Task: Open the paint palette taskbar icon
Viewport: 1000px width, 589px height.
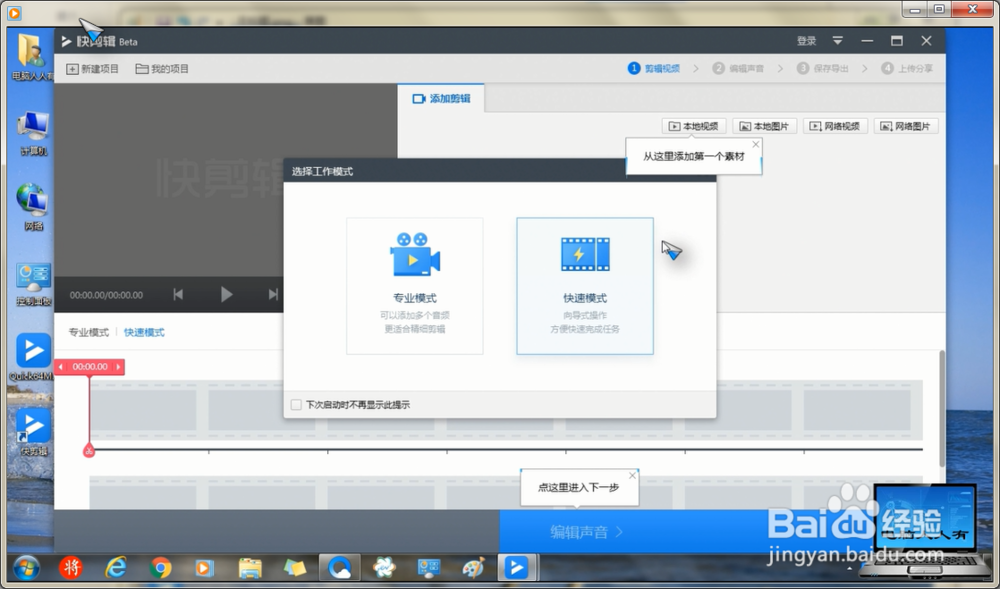Action: (x=473, y=567)
